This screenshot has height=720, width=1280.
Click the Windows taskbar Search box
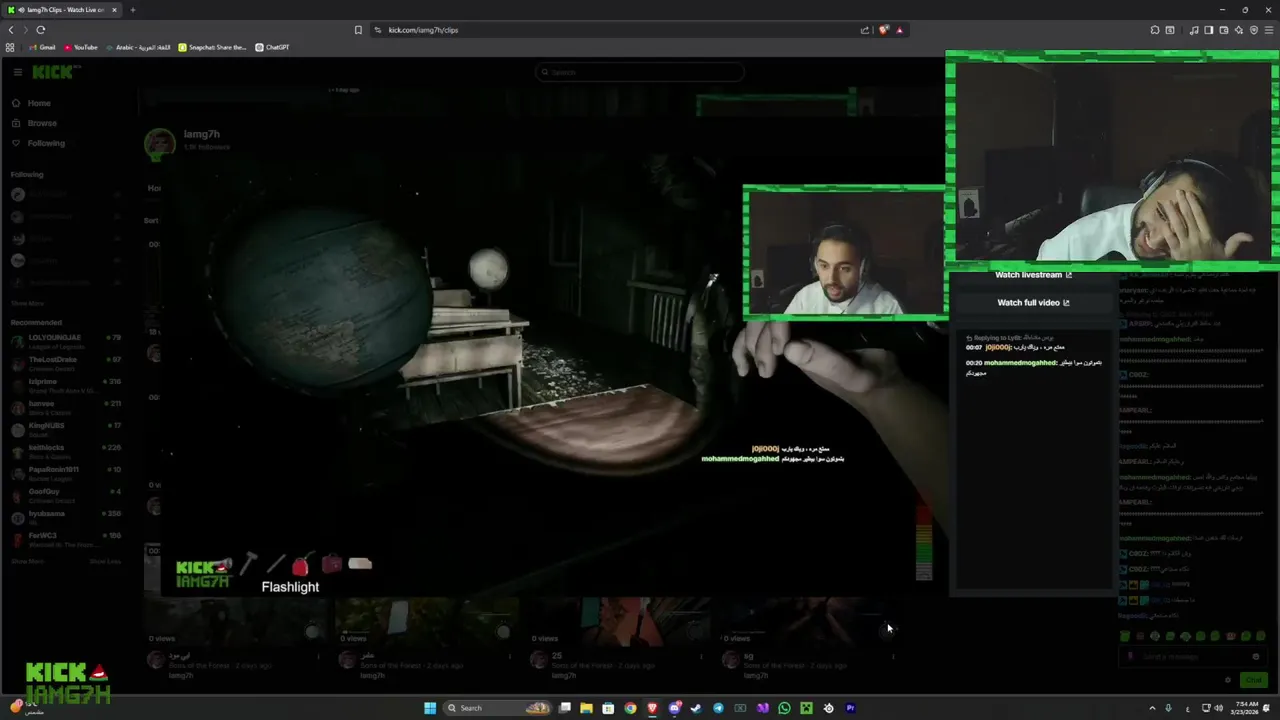pos(497,708)
